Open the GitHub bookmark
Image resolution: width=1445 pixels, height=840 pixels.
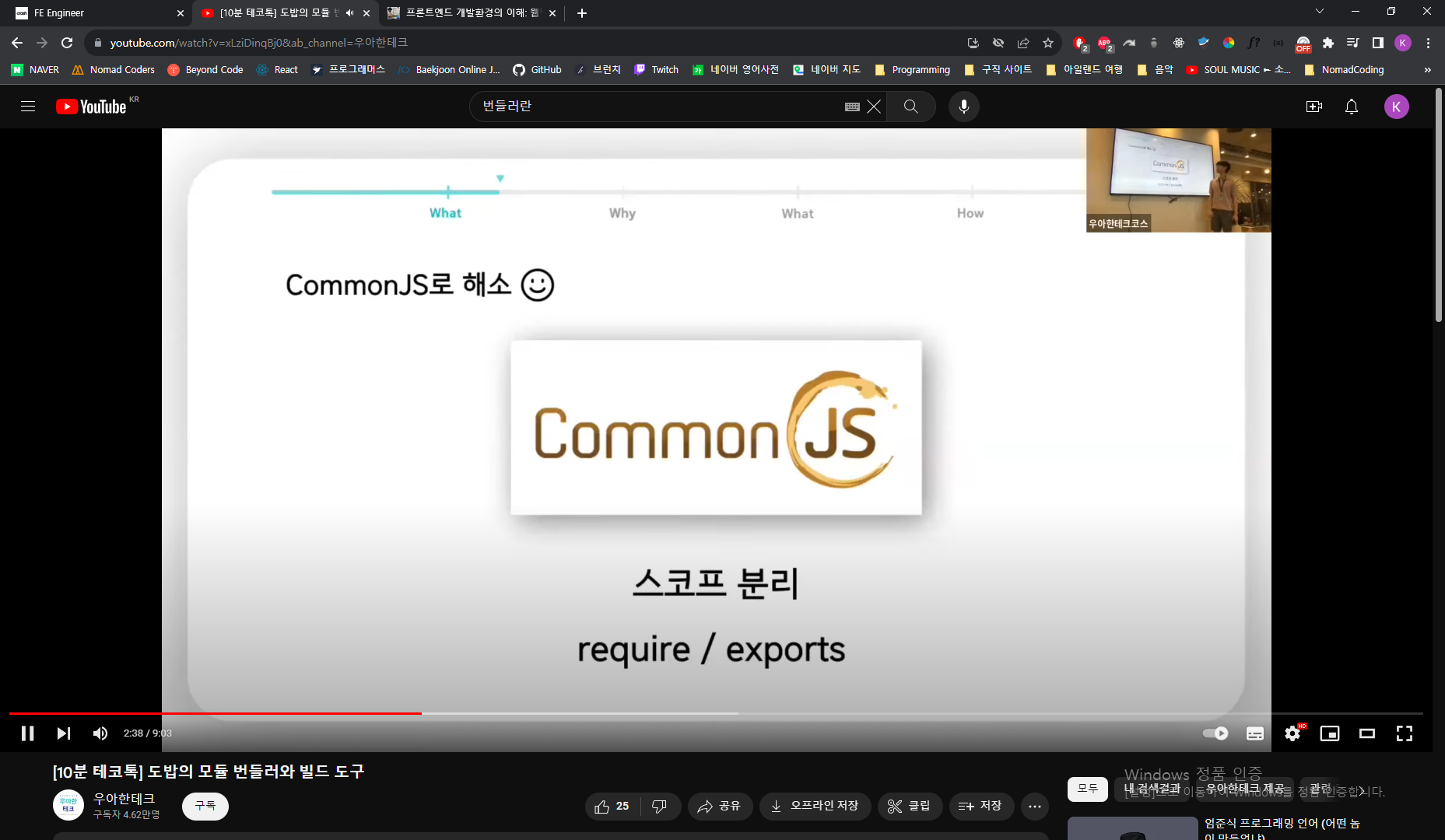click(538, 70)
